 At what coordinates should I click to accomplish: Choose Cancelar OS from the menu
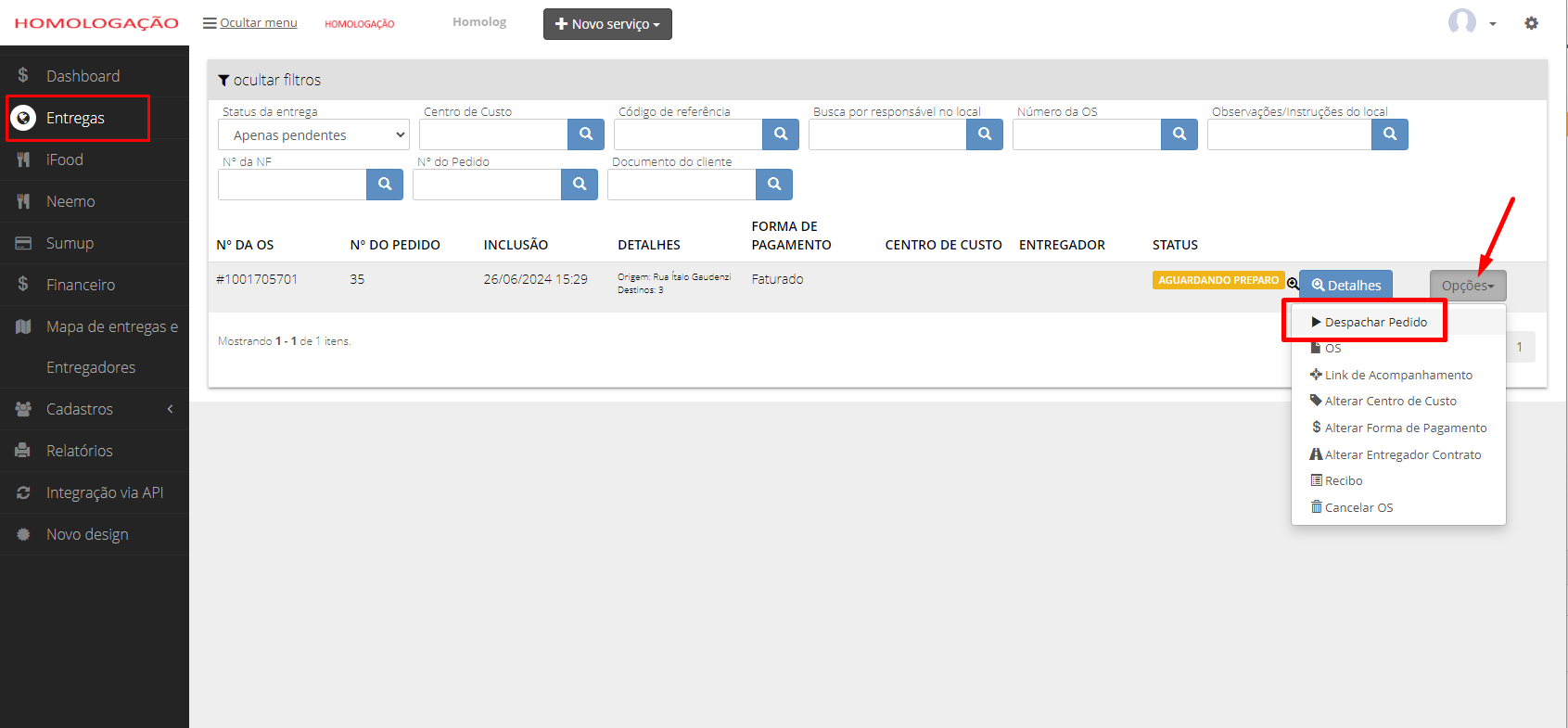1351,507
